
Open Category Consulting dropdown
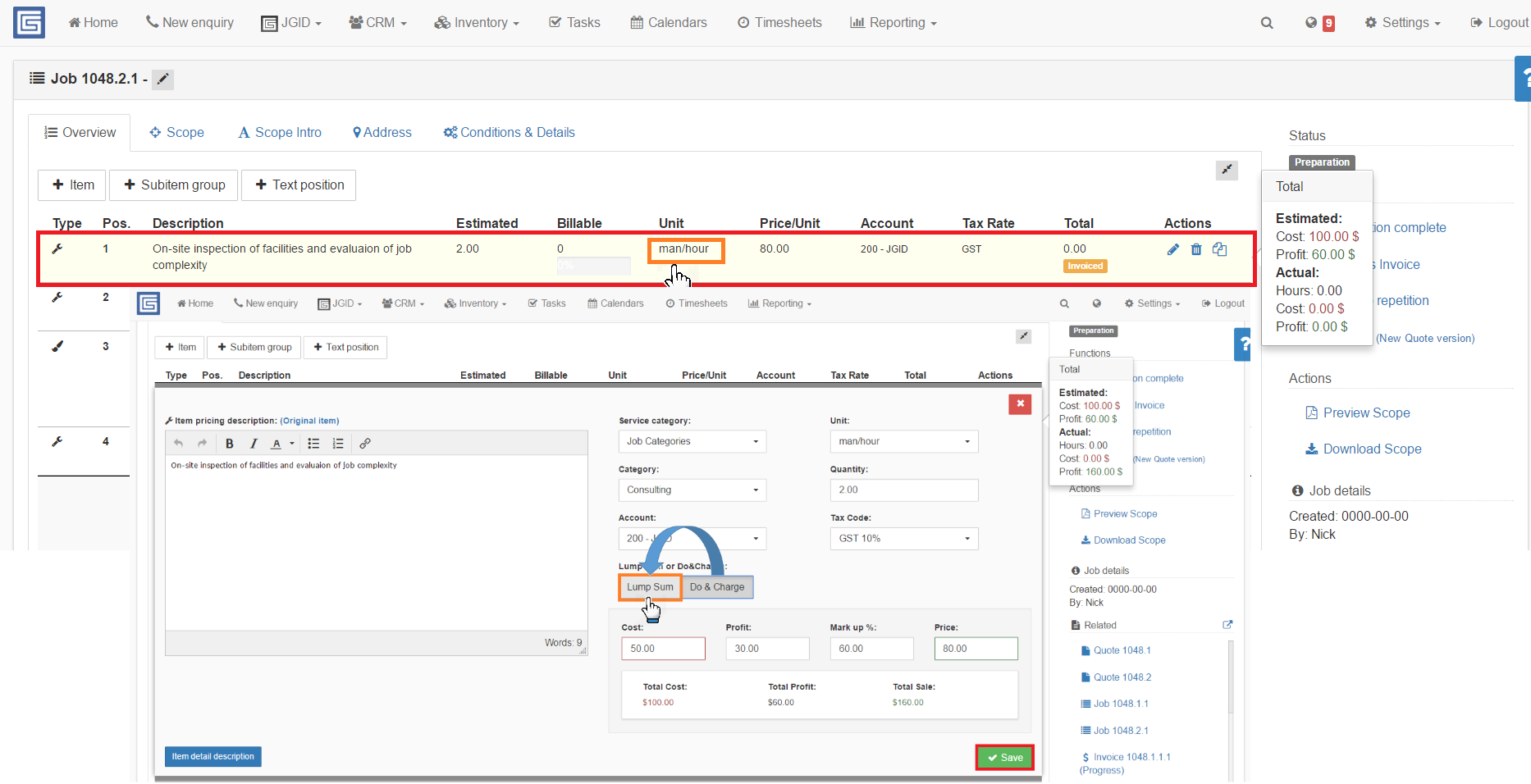(x=692, y=490)
